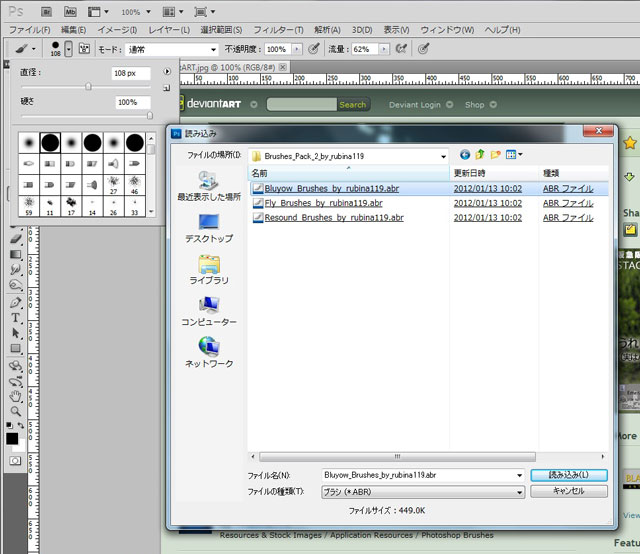640x554 pixels.
Task: Go up one folder level
Action: pos(480,154)
